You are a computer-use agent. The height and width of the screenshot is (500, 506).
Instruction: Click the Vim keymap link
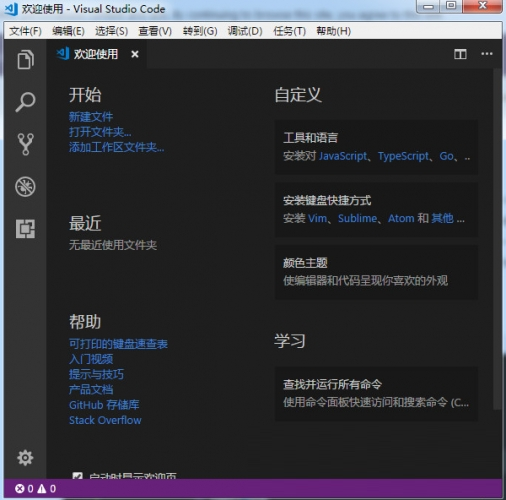coord(317,218)
